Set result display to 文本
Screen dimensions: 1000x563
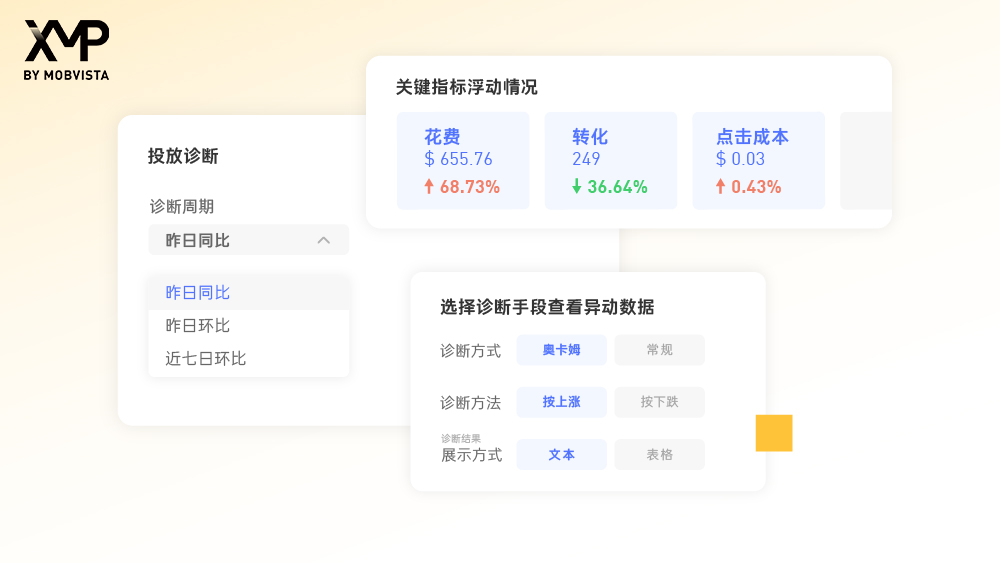561,455
